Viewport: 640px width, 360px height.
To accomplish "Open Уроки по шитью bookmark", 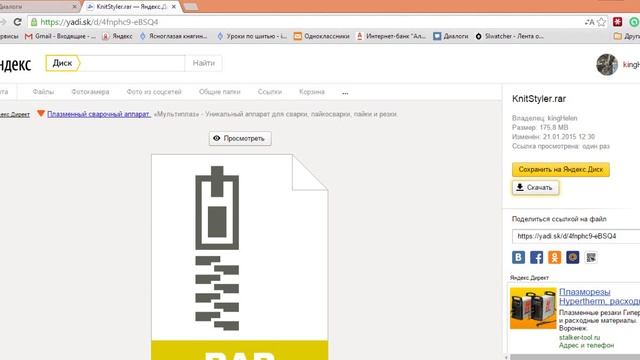I will click(252, 36).
